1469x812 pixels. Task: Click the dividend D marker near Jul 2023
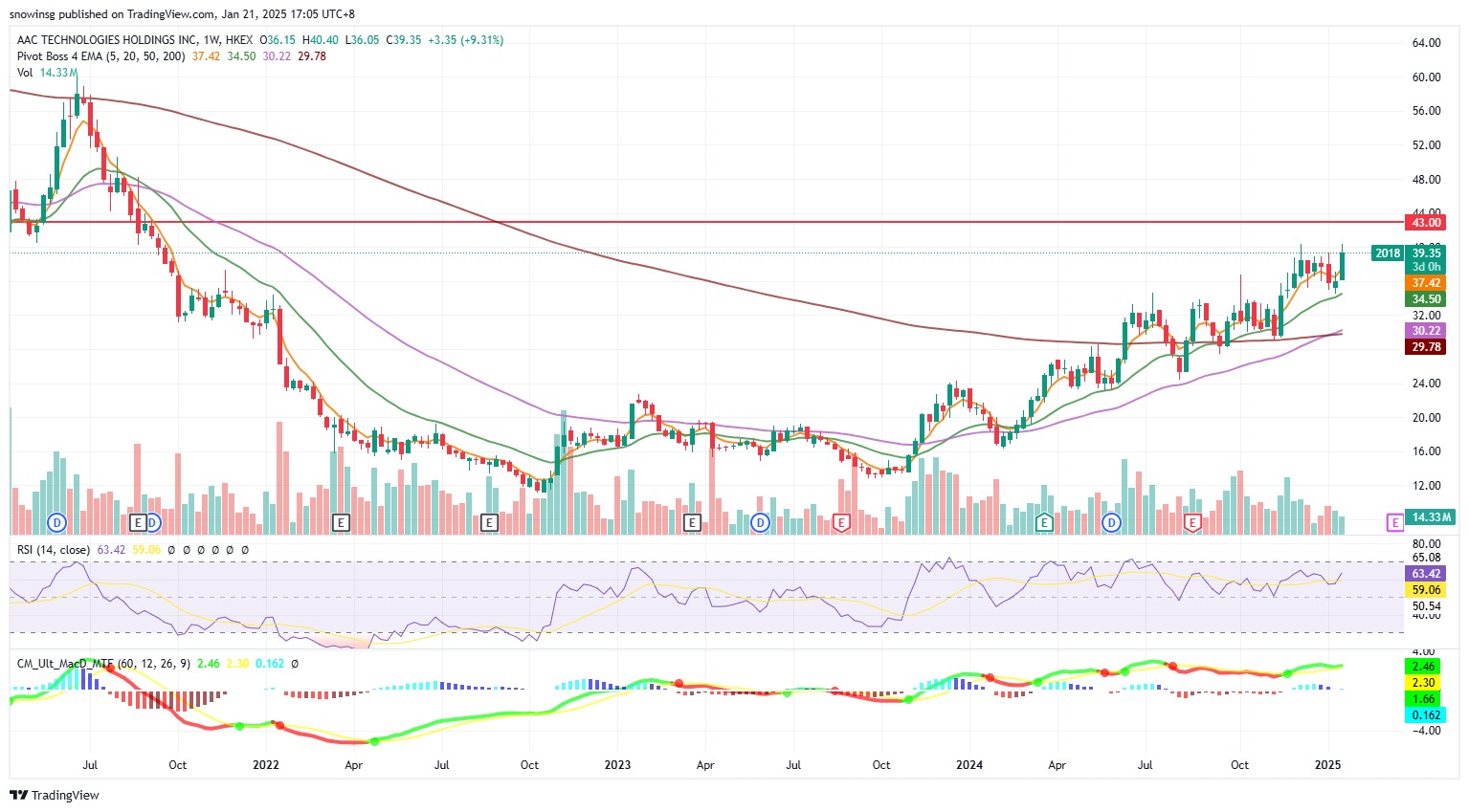pyautogui.click(x=760, y=522)
